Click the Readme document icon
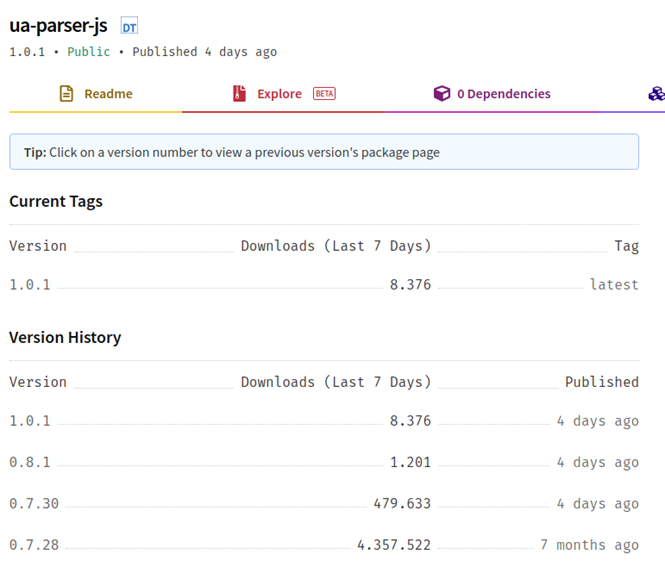The height and width of the screenshot is (567, 665). tap(66, 94)
